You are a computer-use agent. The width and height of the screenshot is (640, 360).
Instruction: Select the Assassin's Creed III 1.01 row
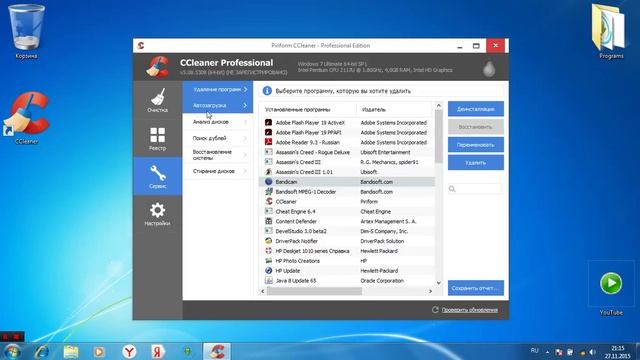tap(347, 172)
